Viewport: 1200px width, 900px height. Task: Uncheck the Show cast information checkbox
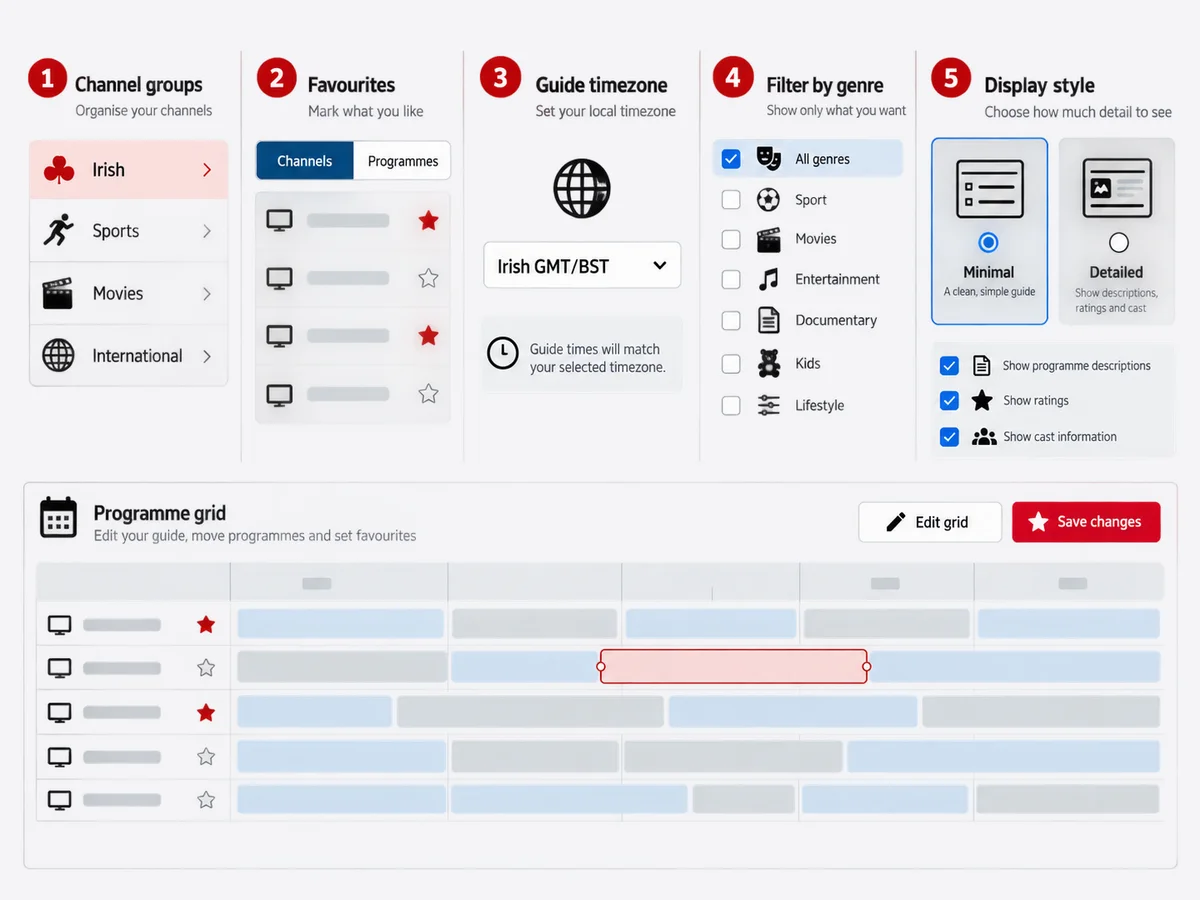tap(949, 436)
